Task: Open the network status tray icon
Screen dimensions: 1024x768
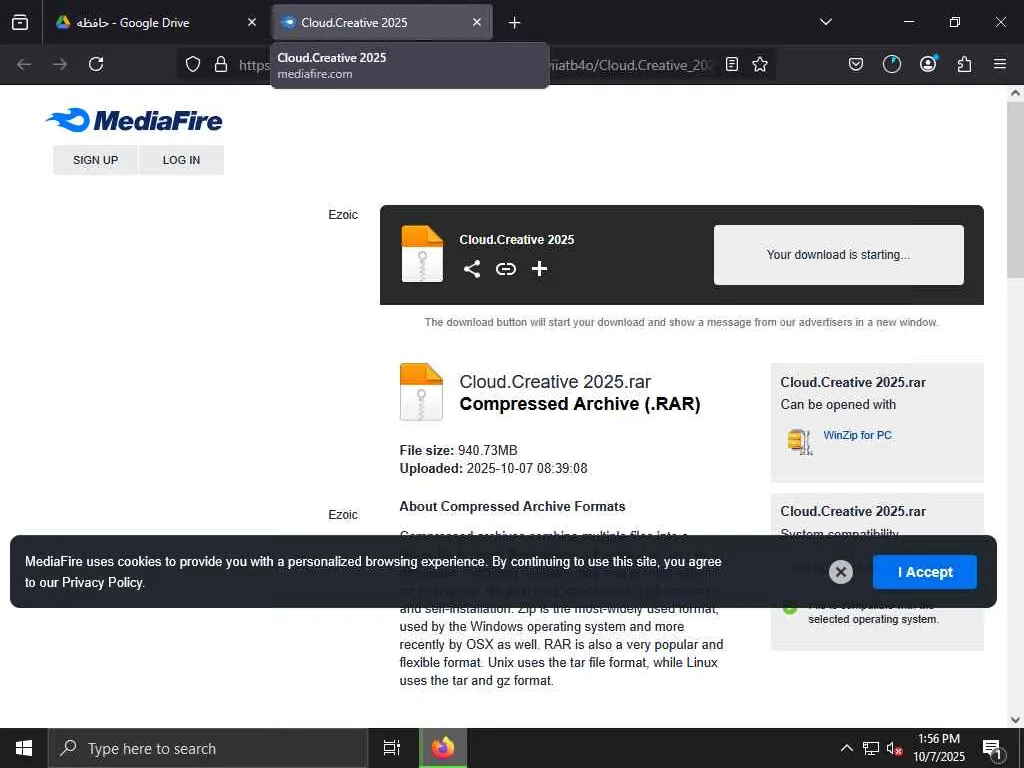Action: pos(871,748)
